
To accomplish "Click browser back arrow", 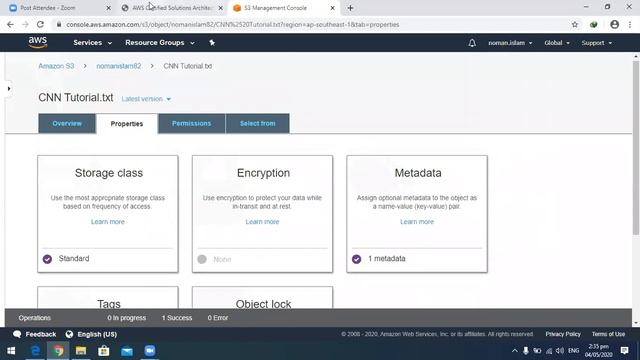I will [10, 24].
